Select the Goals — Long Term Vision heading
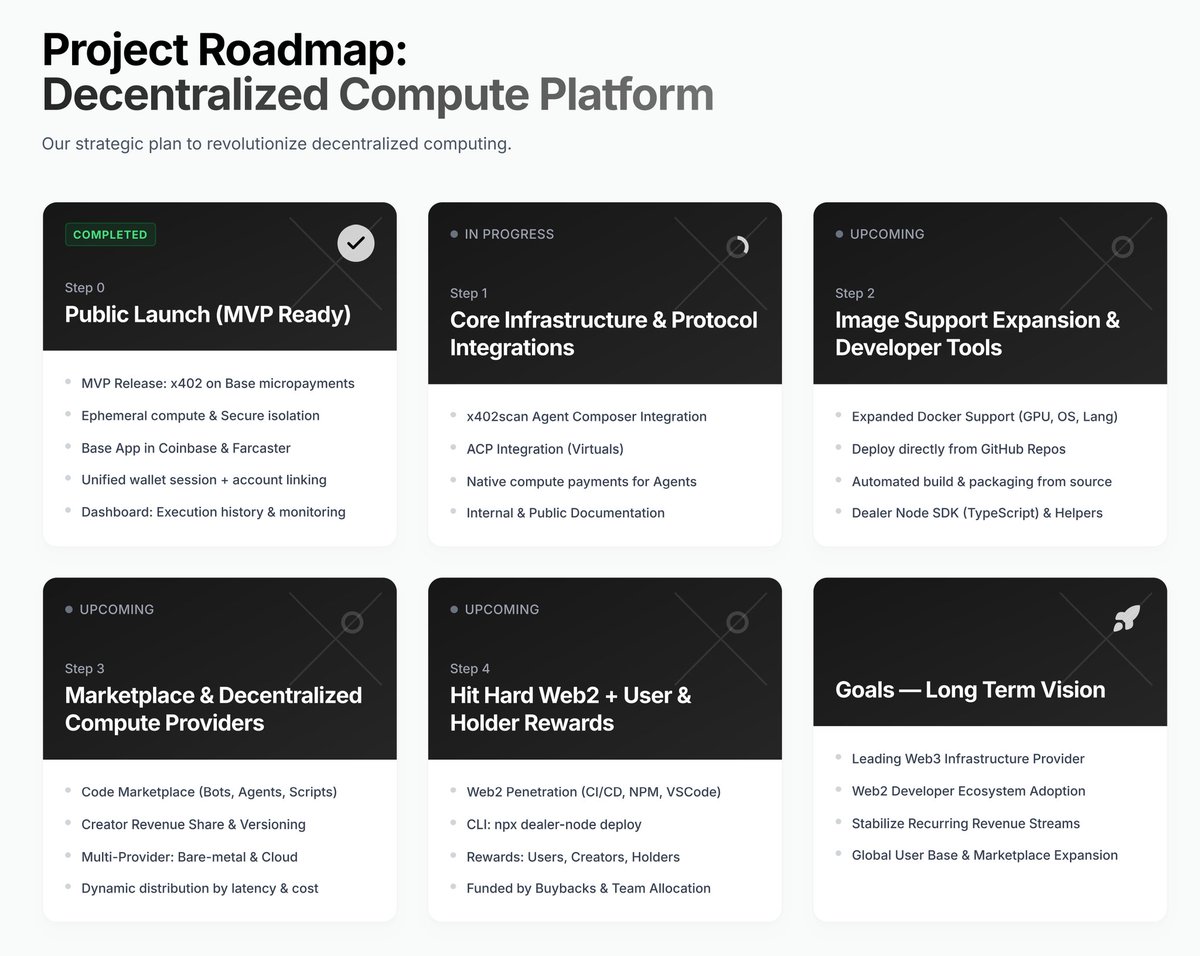Image resolution: width=1200 pixels, height=956 pixels. (970, 690)
